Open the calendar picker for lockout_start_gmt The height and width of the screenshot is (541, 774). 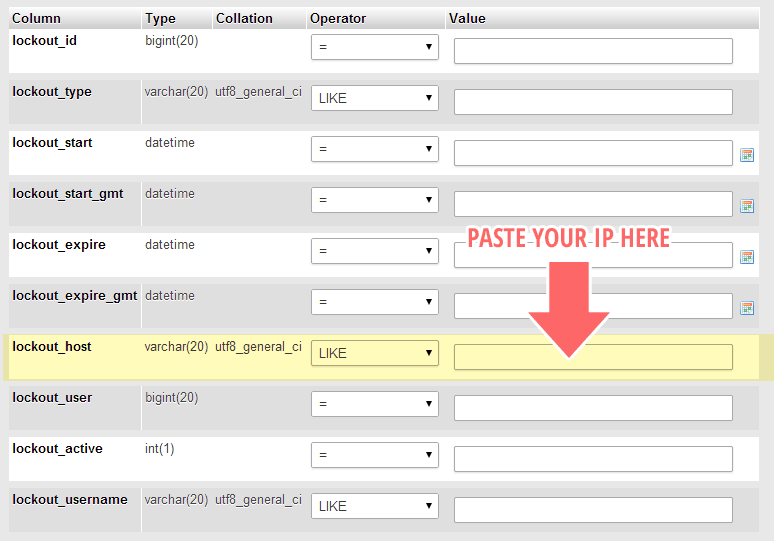pos(746,206)
